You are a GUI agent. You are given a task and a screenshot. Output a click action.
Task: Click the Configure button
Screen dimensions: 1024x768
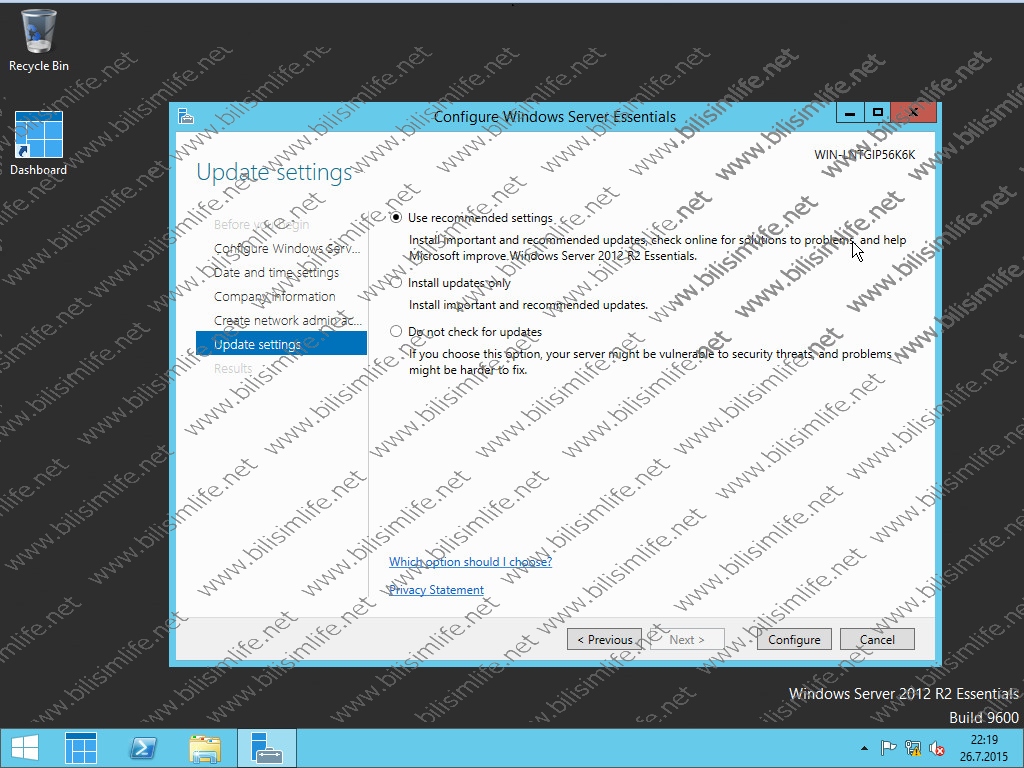[x=794, y=639]
